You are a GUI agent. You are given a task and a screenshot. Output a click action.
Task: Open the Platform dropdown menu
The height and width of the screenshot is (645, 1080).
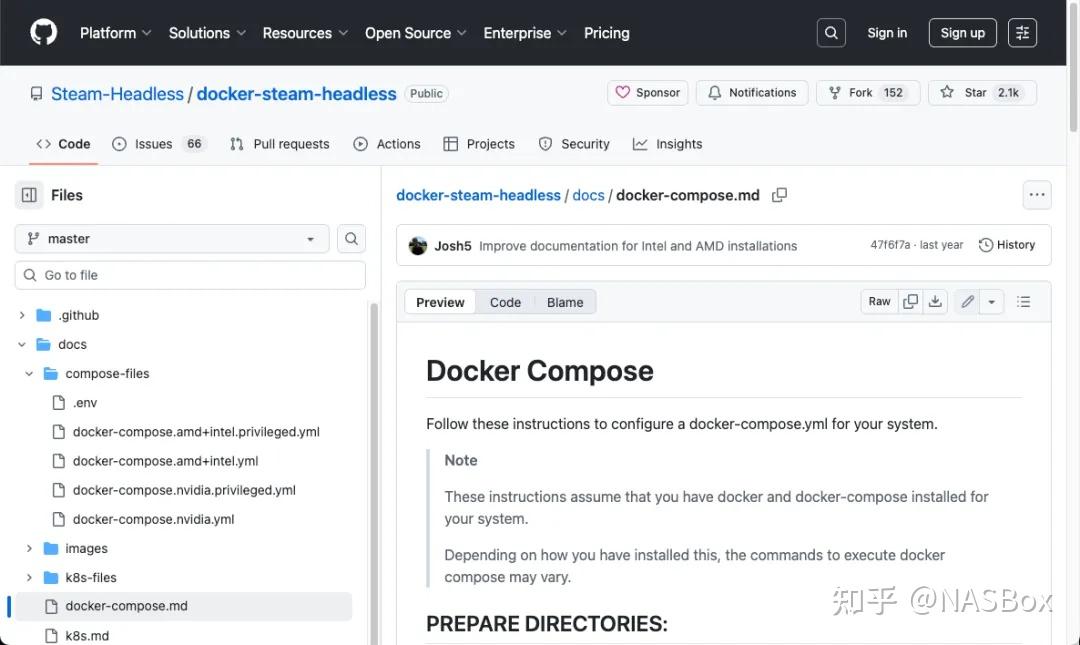click(116, 33)
